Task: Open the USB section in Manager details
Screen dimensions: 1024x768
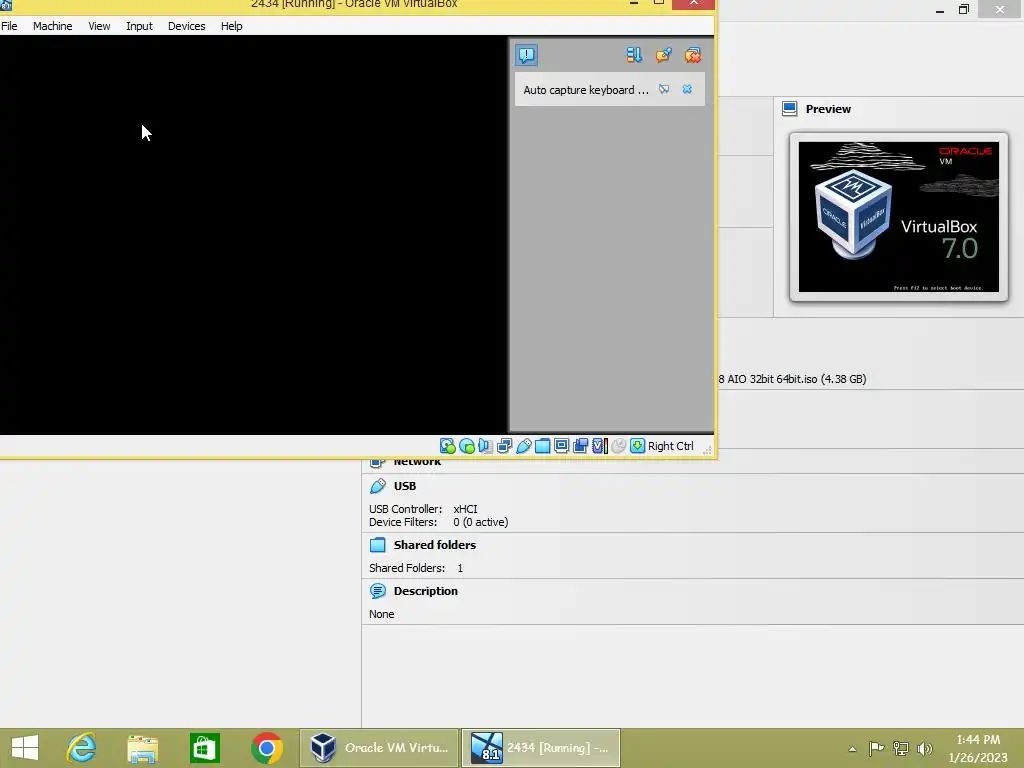Action: tap(405, 486)
